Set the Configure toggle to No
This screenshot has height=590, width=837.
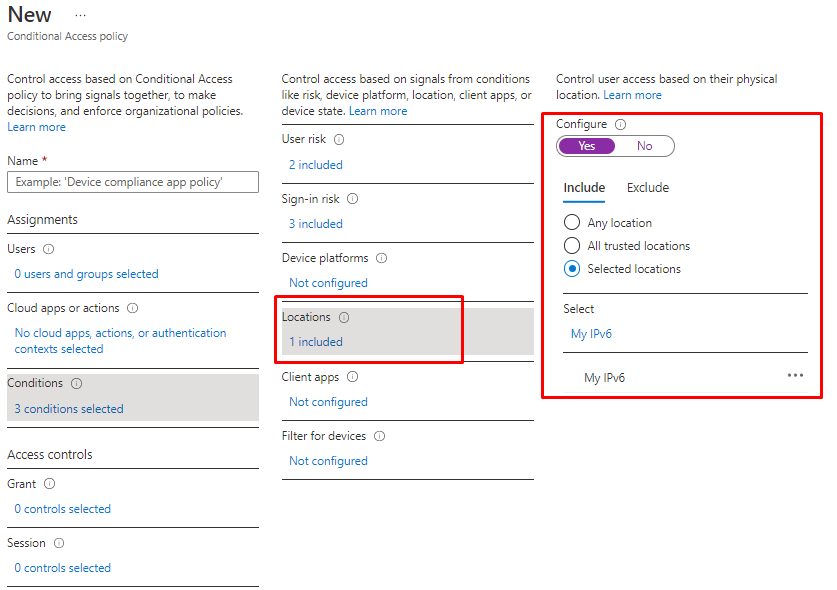[645, 146]
